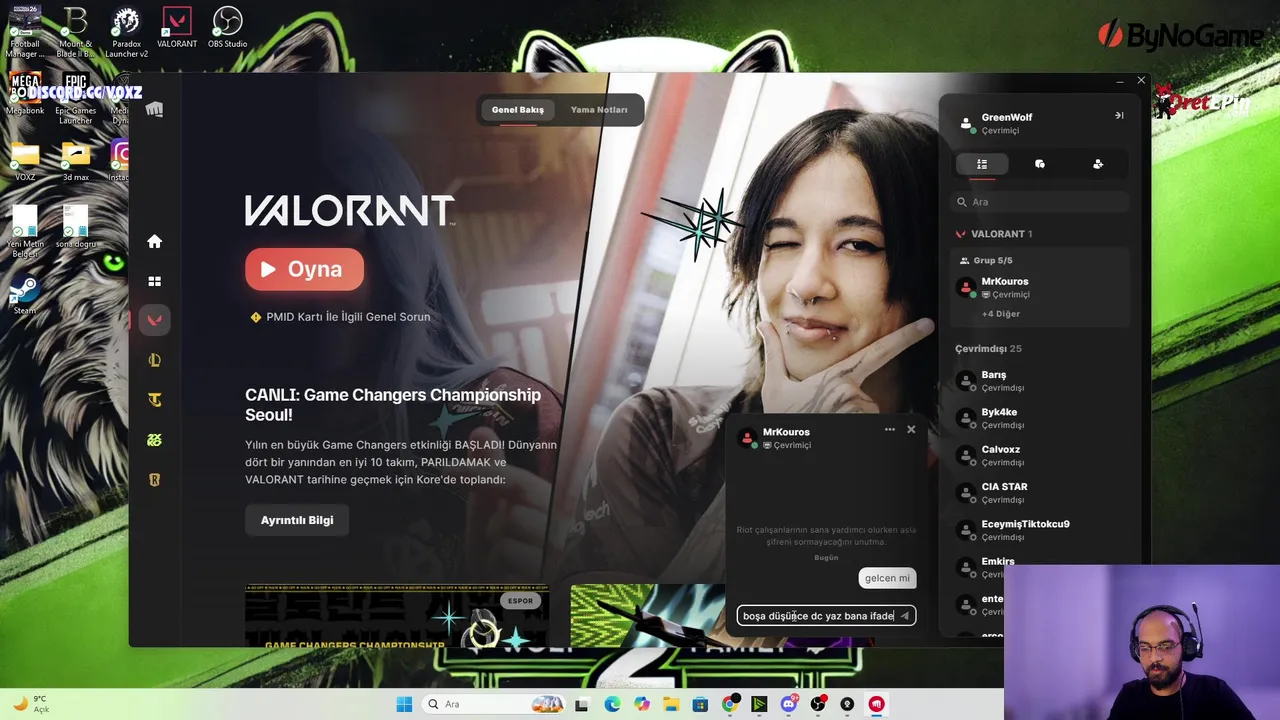Open the PMID Kartı İle İlgili Genel Sorun notice
Image resolution: width=1280 pixels, height=720 pixels.
340,317
